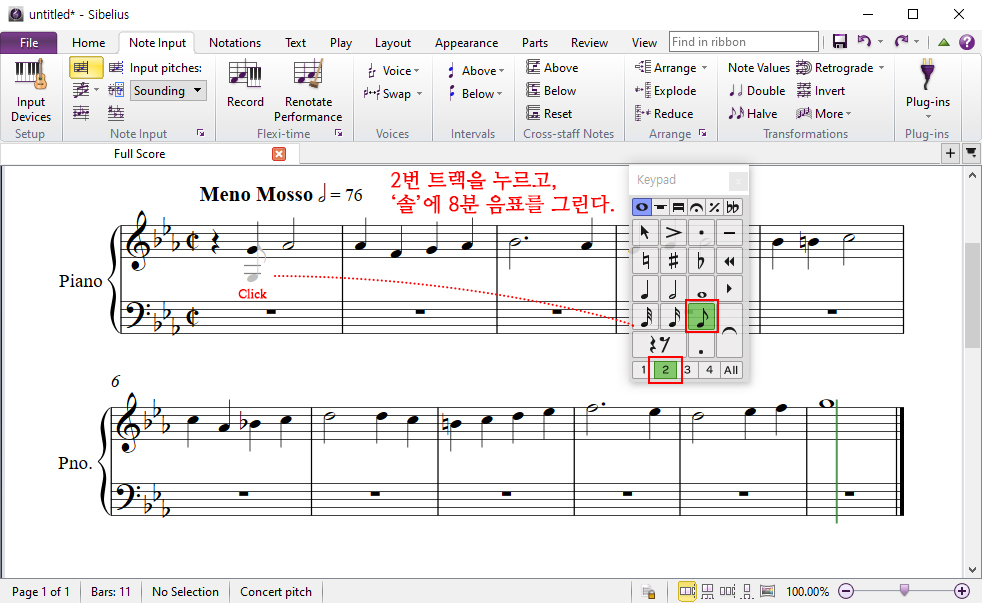Run Renotate Performance
This screenshot has height=603, width=982.
tap(308, 91)
